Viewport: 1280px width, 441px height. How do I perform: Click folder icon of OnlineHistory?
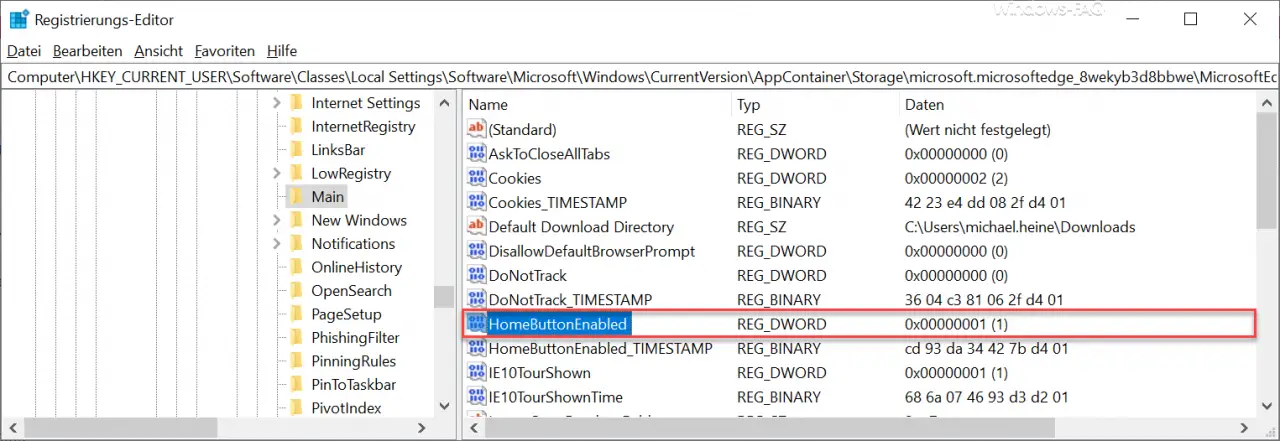tap(296, 267)
